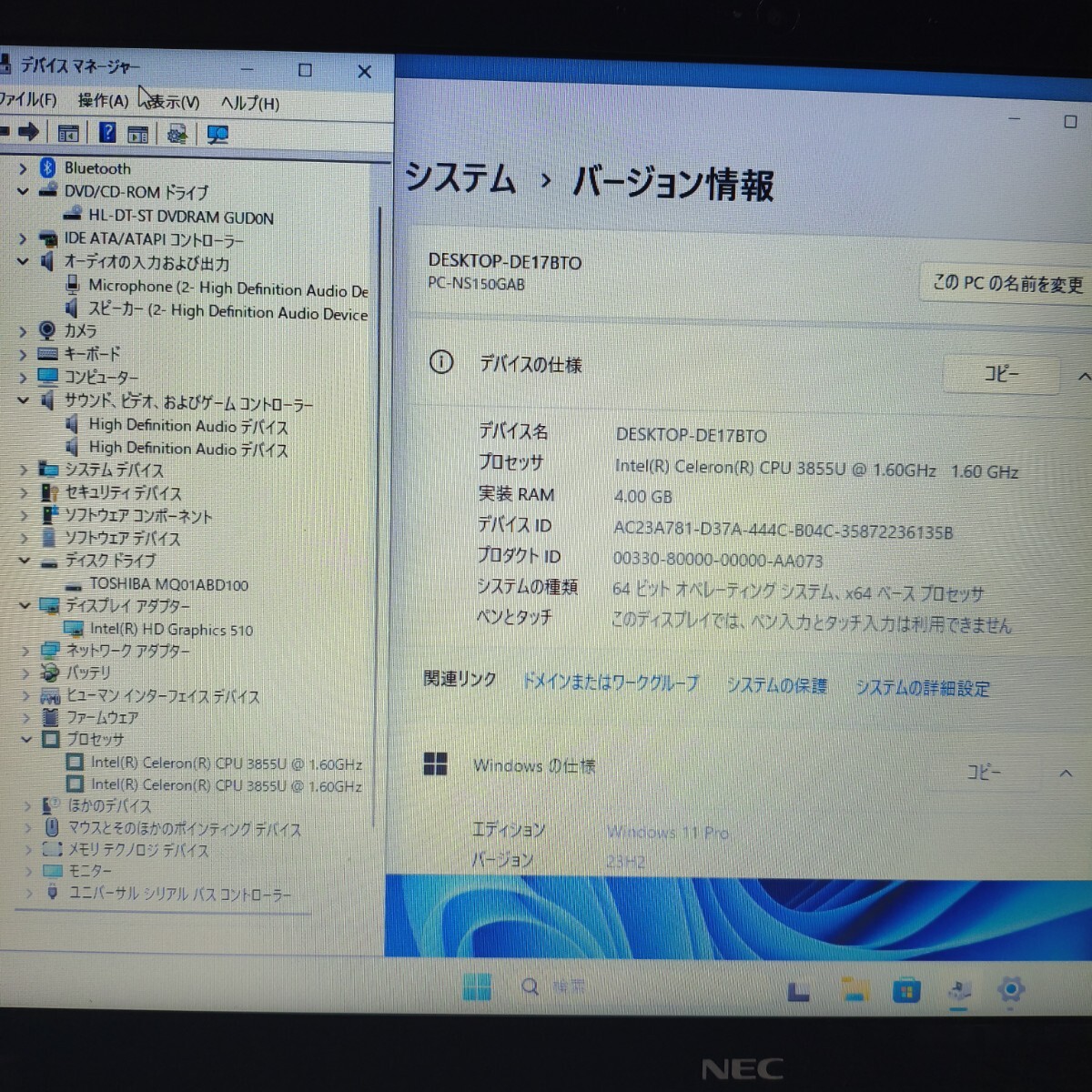Click コピー button for Windows の仕様
The width and height of the screenshot is (1092, 1092).
click(x=984, y=773)
